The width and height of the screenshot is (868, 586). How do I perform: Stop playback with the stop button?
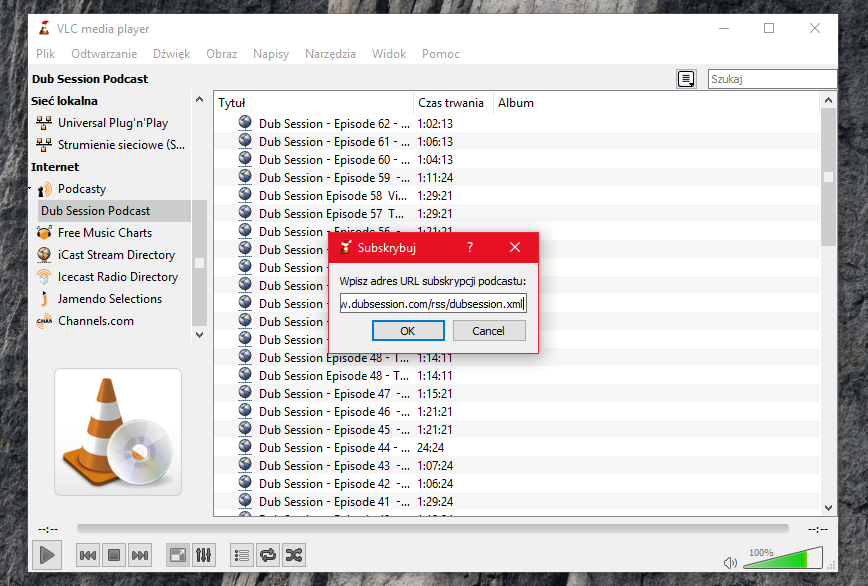tap(114, 555)
